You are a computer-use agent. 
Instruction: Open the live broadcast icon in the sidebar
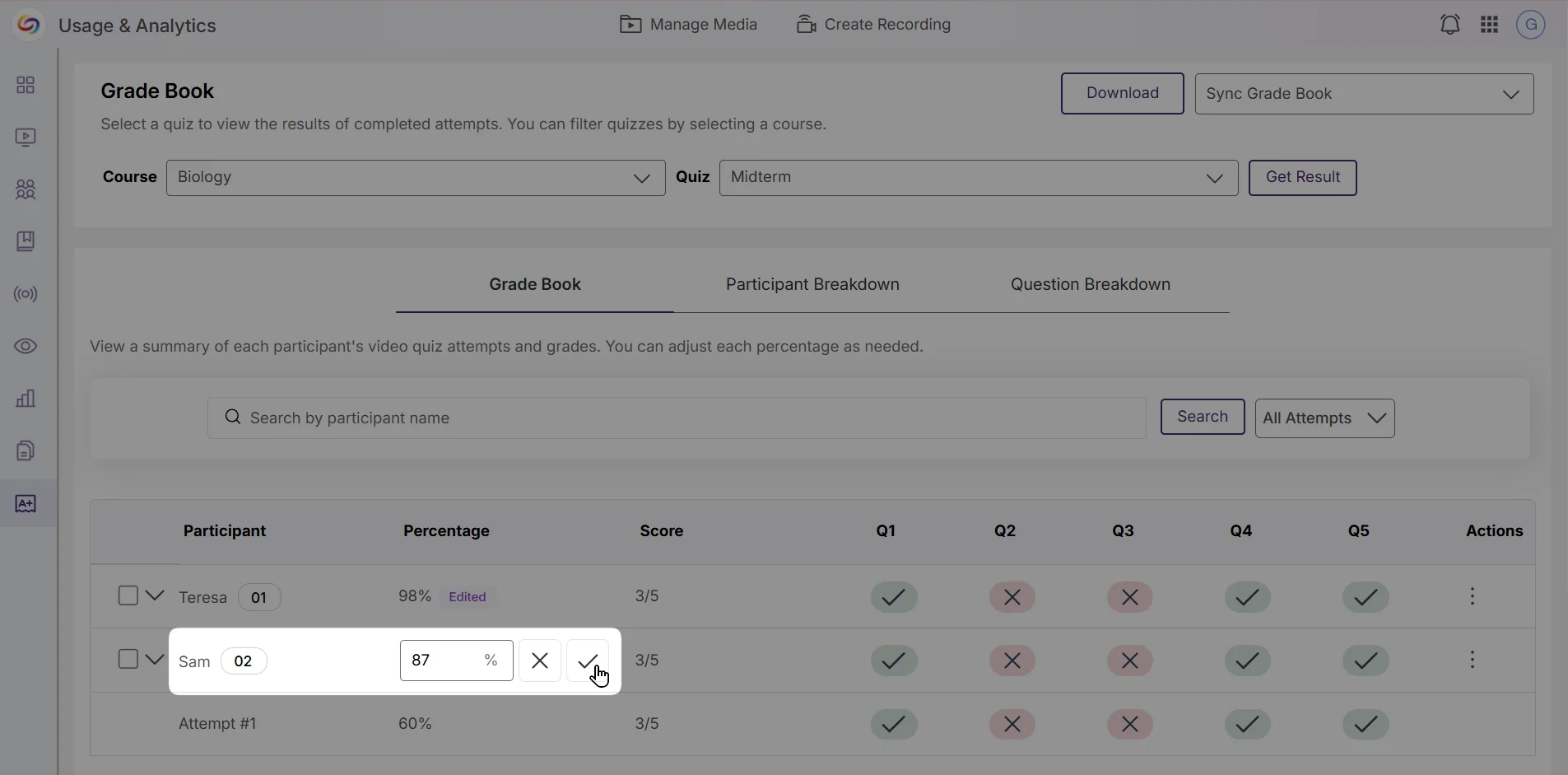[26, 294]
